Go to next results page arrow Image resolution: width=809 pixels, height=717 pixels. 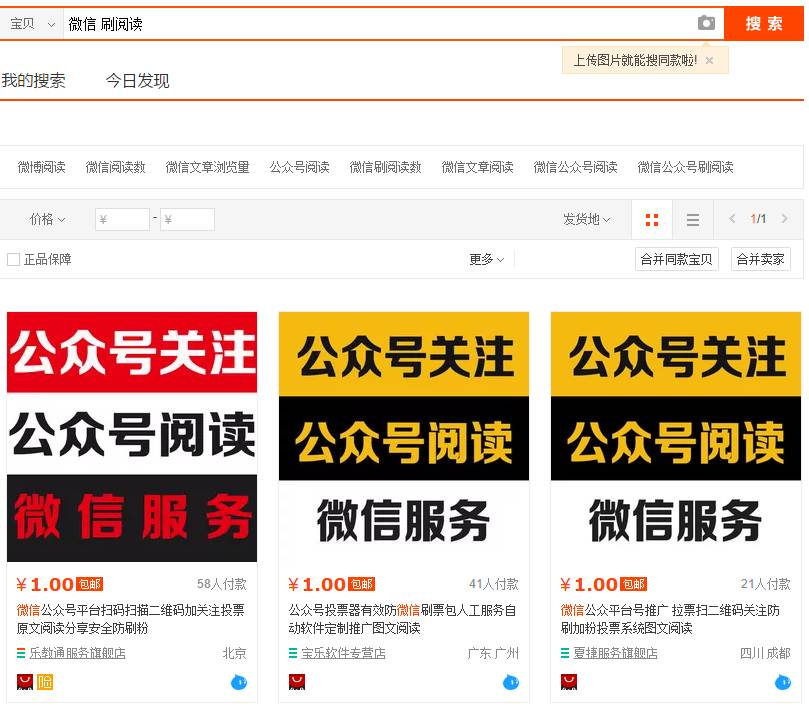tap(785, 219)
